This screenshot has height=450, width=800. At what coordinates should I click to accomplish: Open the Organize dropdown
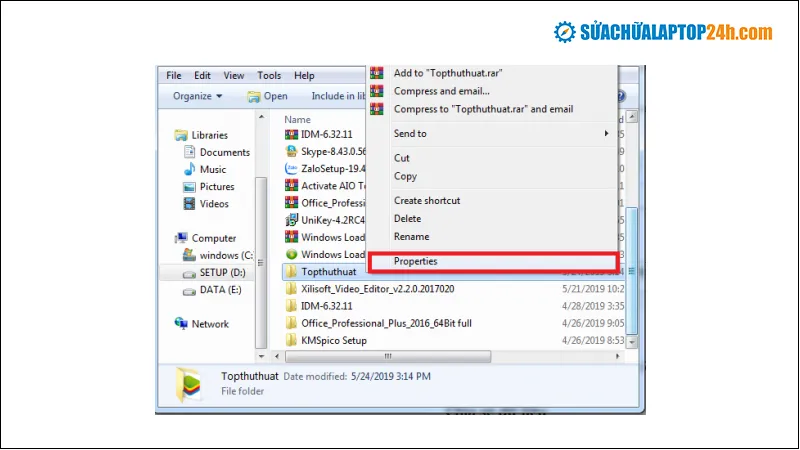(198, 96)
